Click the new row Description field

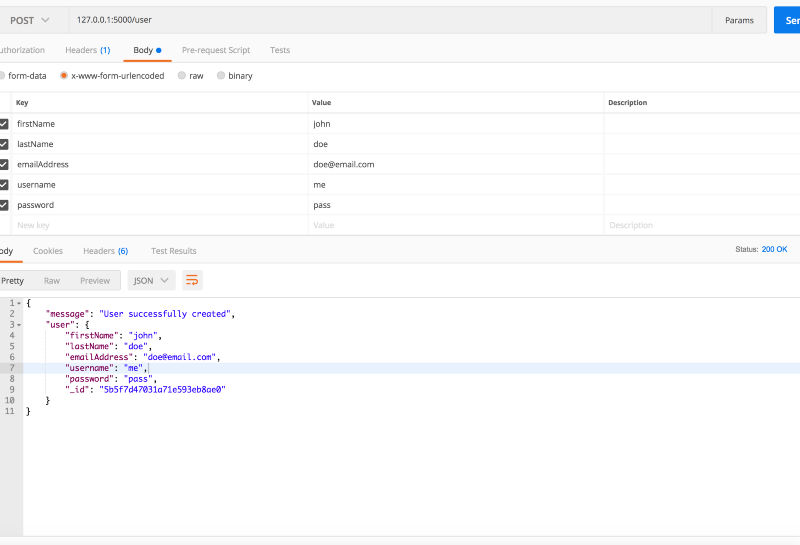tap(702, 225)
